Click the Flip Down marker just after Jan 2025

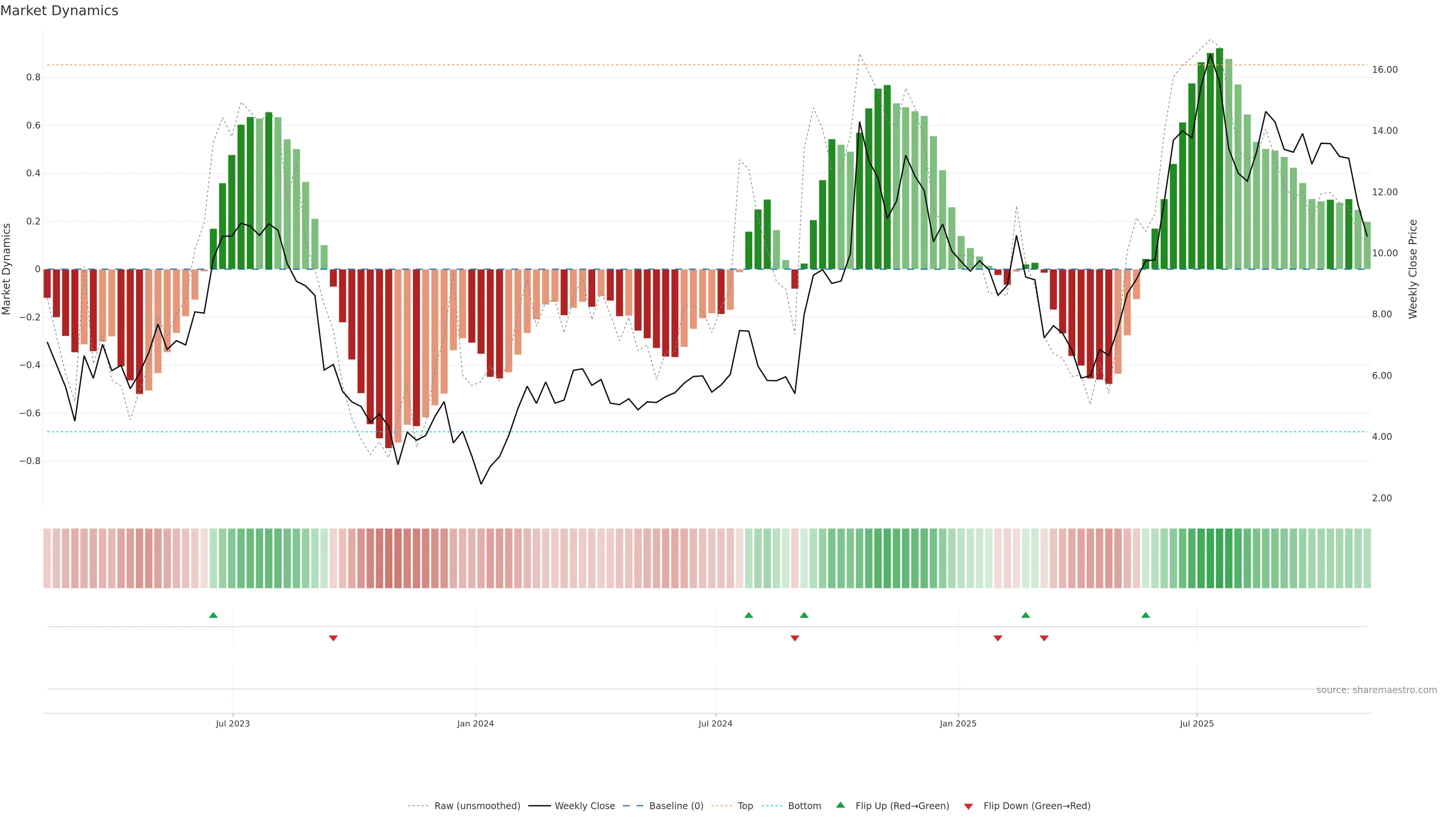pos(998,638)
